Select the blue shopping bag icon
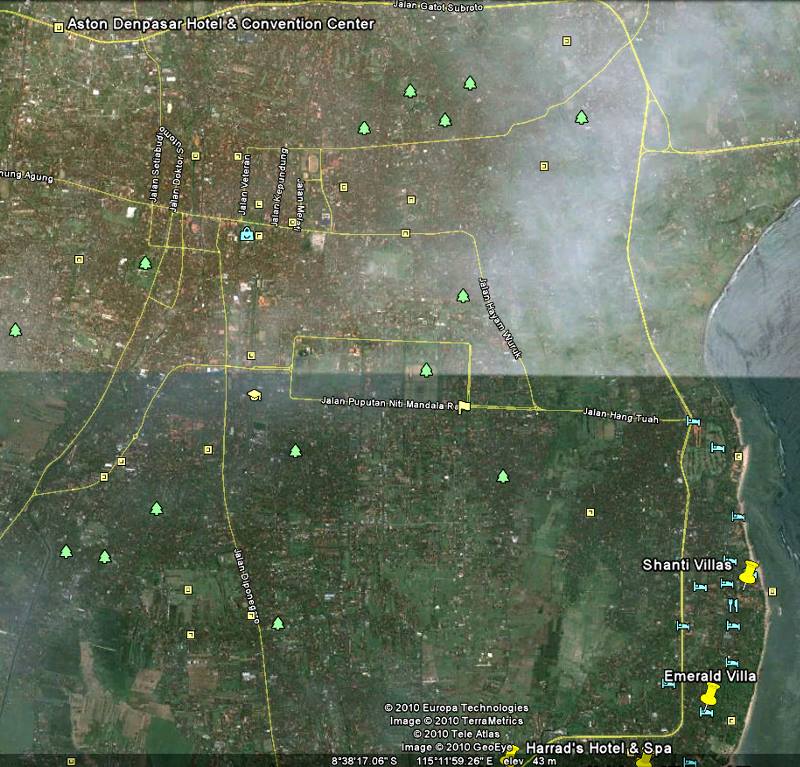The height and width of the screenshot is (767, 800). pos(246,234)
